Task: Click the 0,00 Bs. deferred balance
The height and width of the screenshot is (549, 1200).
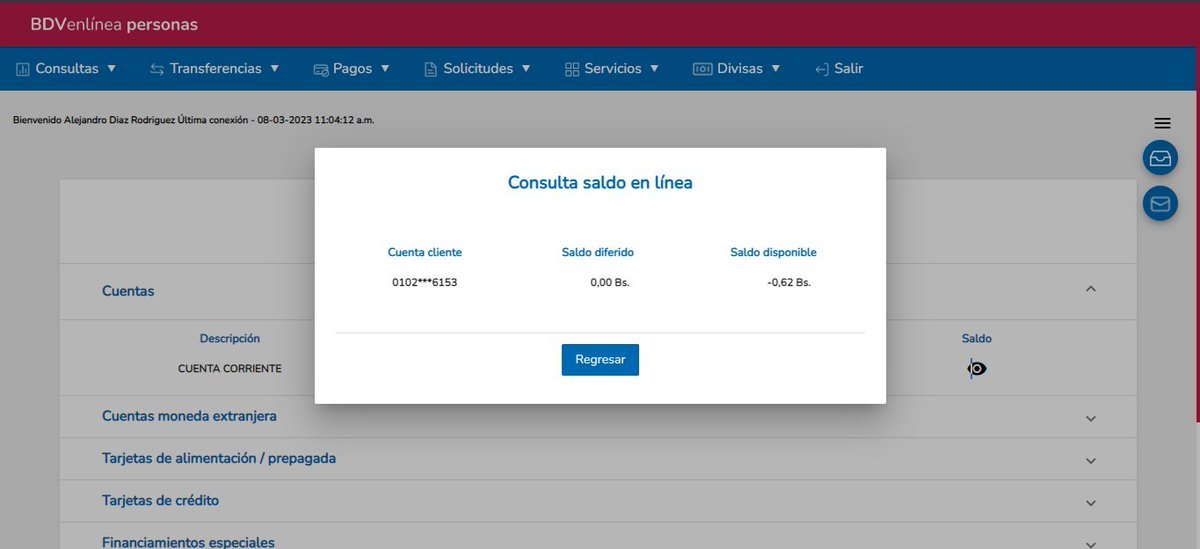Action: pos(610,282)
